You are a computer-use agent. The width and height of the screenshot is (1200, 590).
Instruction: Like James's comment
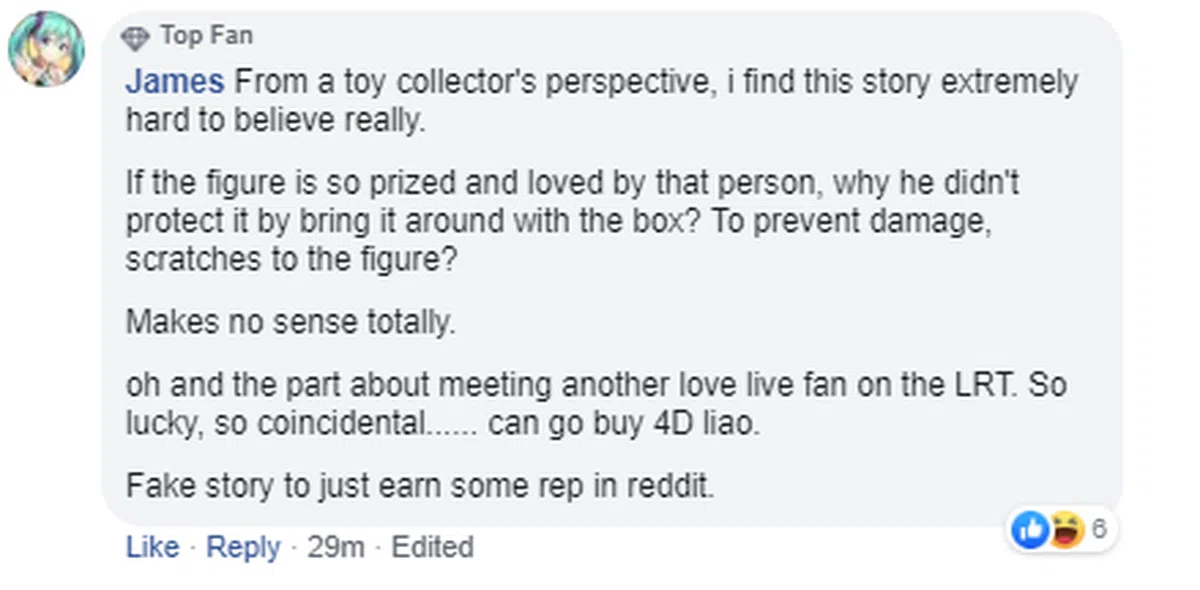(x=152, y=547)
